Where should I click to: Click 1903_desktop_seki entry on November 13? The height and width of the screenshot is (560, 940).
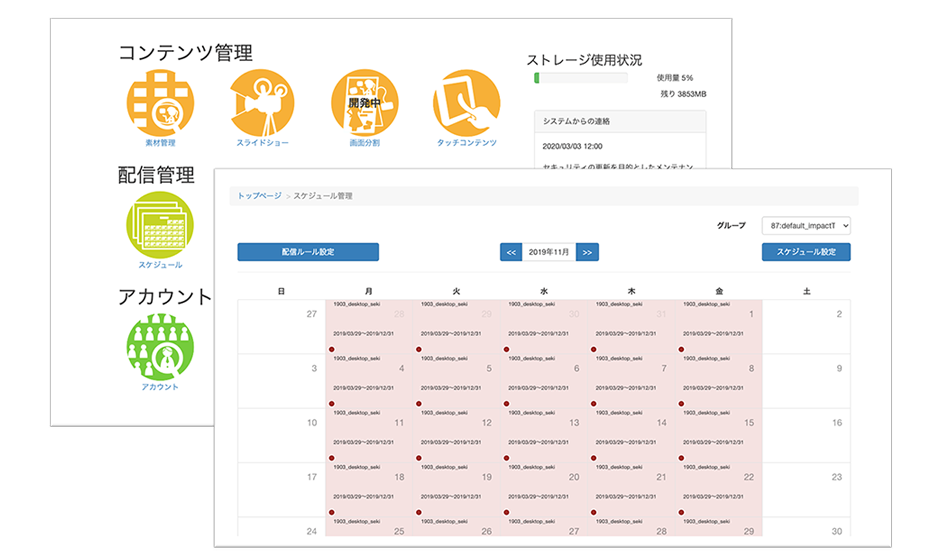click(532, 413)
